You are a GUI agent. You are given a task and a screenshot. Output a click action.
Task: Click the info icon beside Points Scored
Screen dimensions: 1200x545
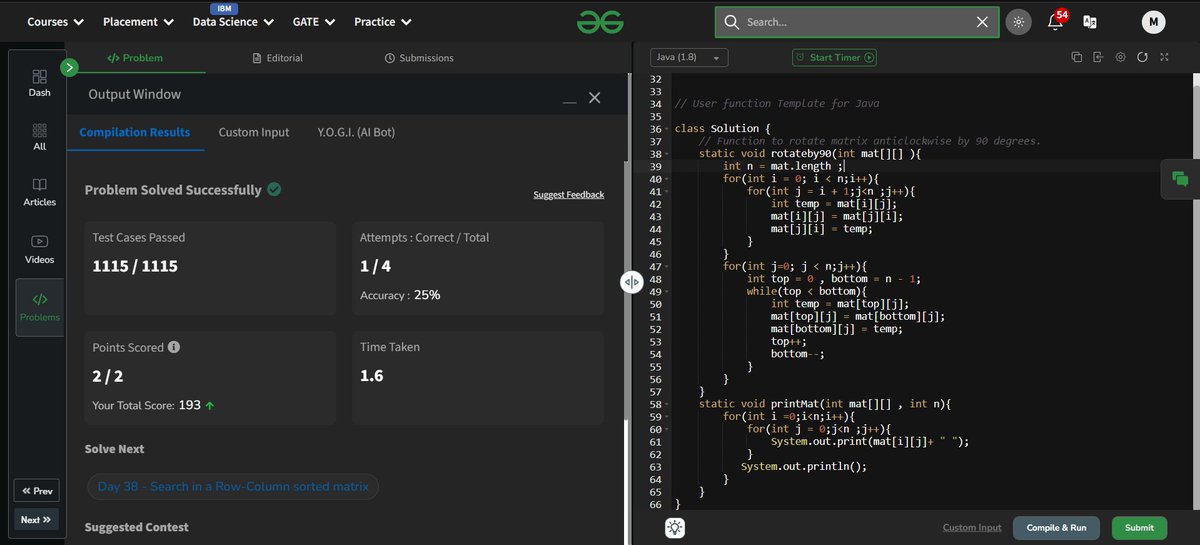click(x=174, y=347)
